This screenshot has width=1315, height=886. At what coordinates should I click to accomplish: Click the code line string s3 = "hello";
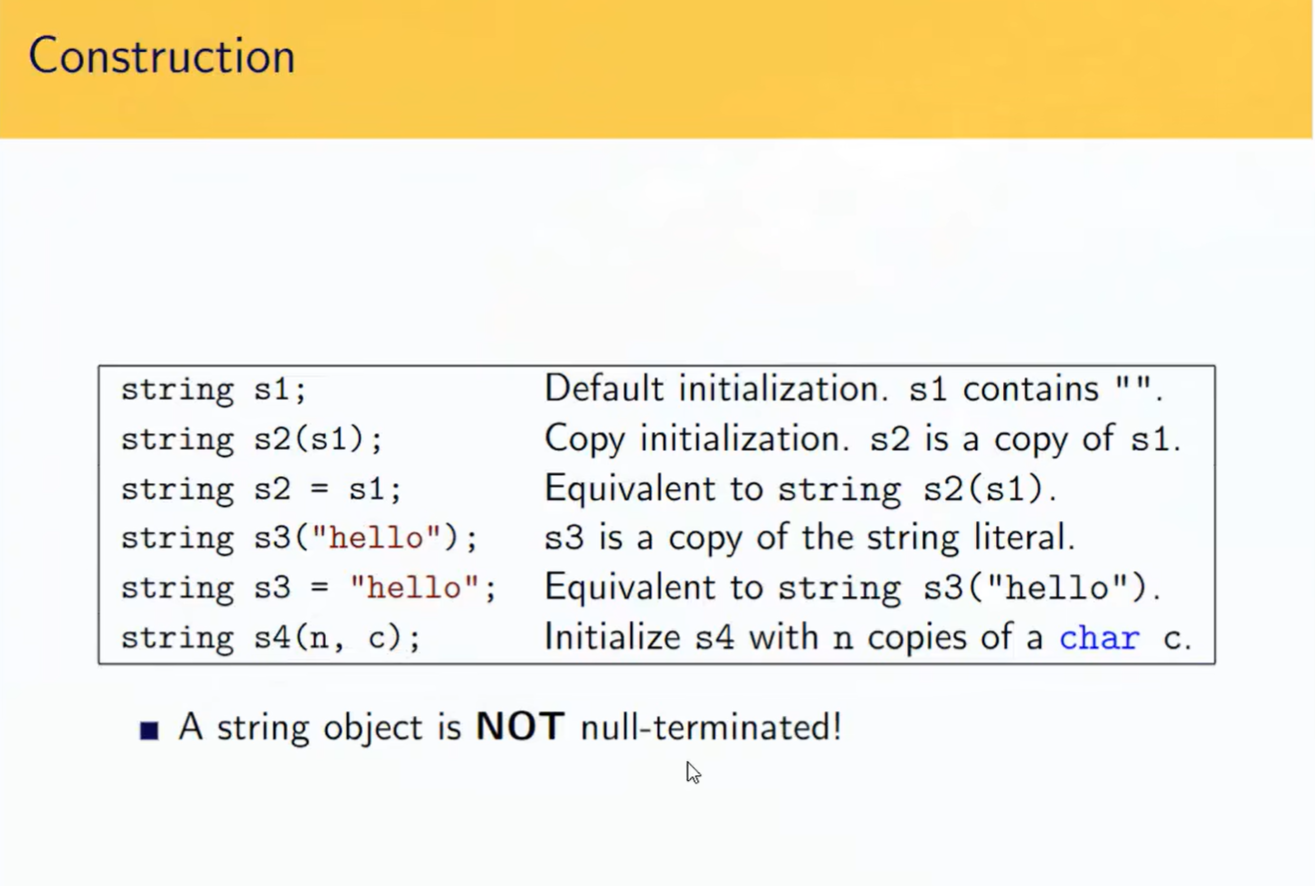coord(308,588)
